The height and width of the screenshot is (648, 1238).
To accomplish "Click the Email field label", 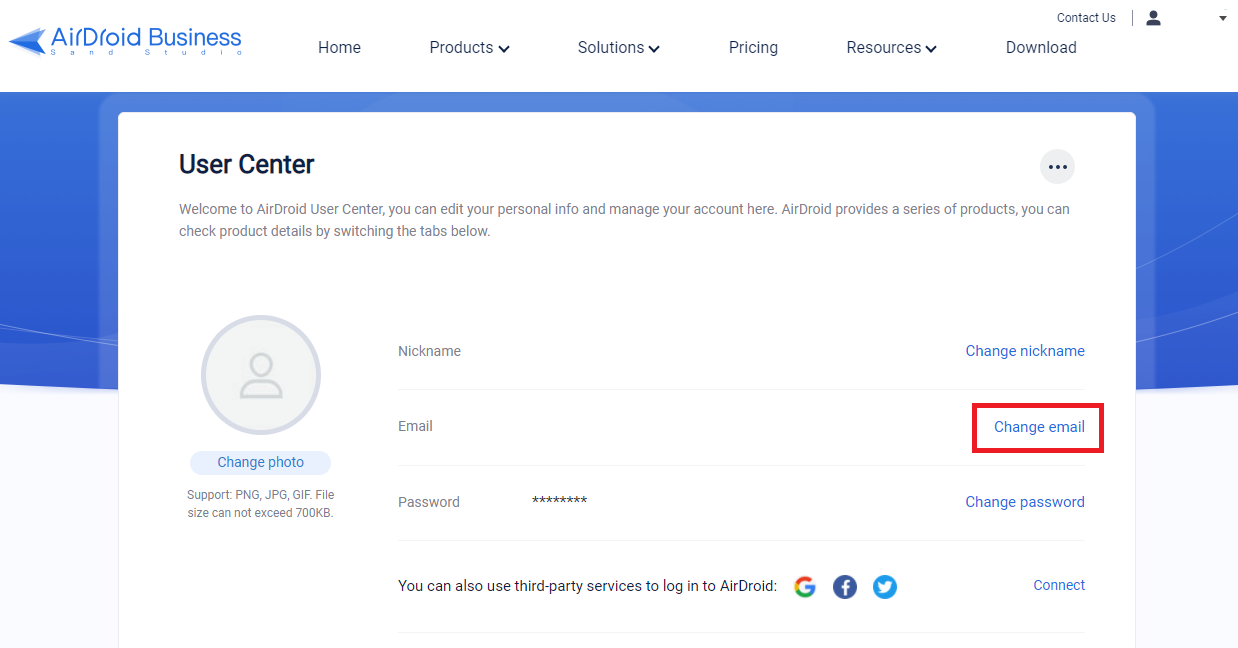I will [415, 426].
